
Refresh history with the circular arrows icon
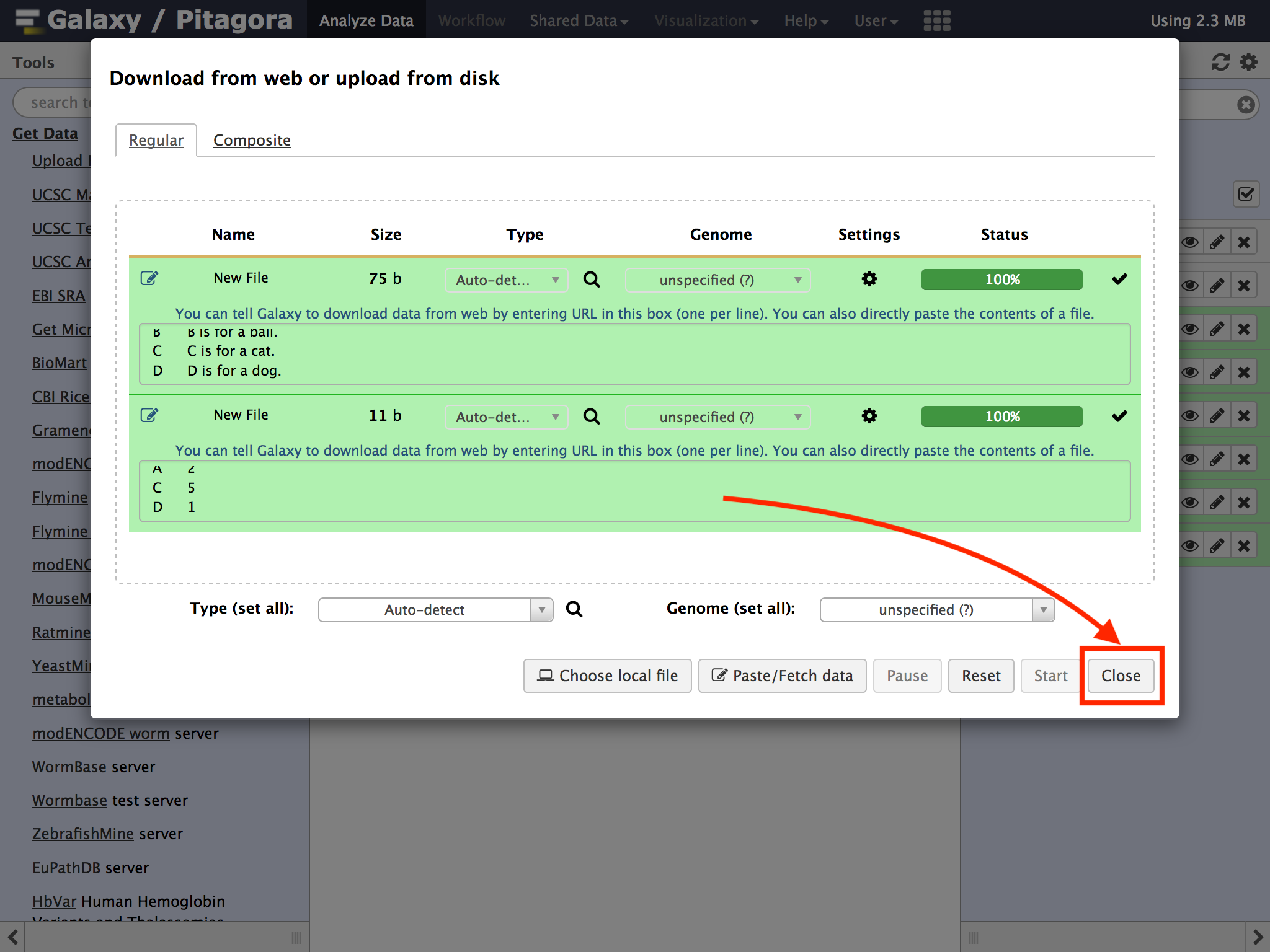point(1220,62)
